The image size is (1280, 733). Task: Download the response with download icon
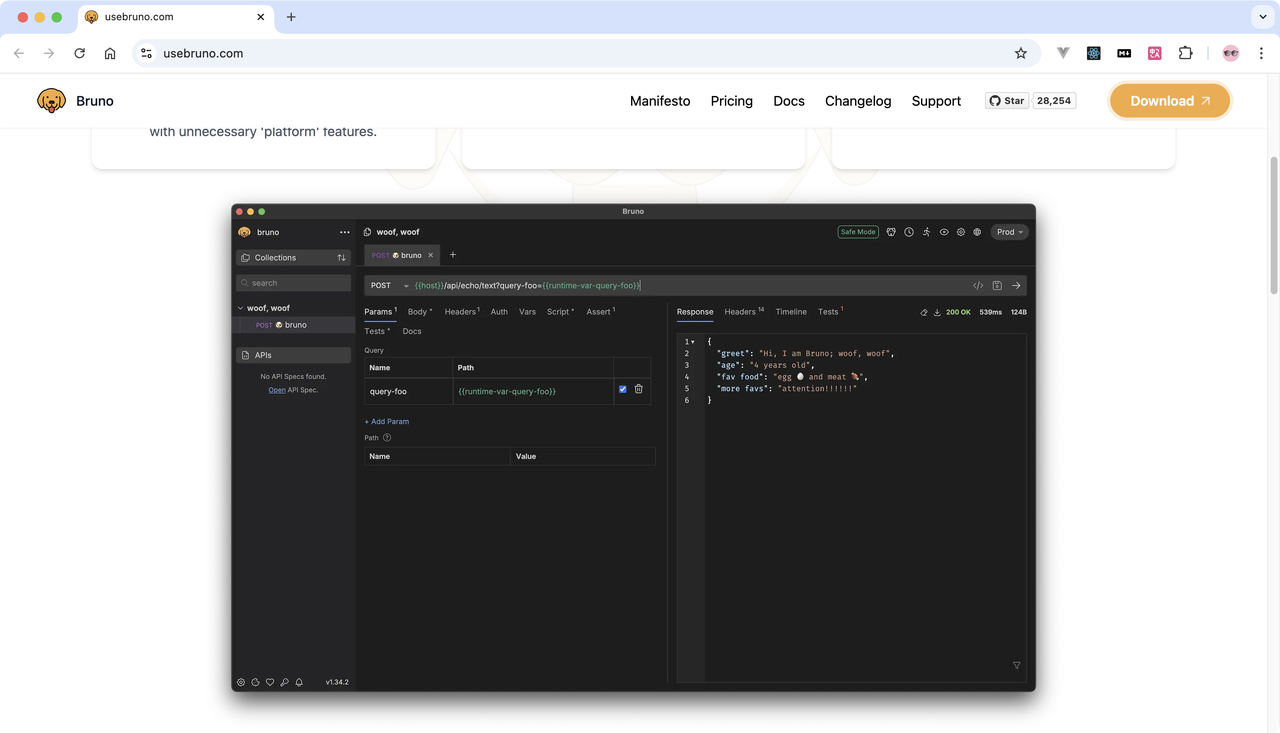[x=937, y=312]
